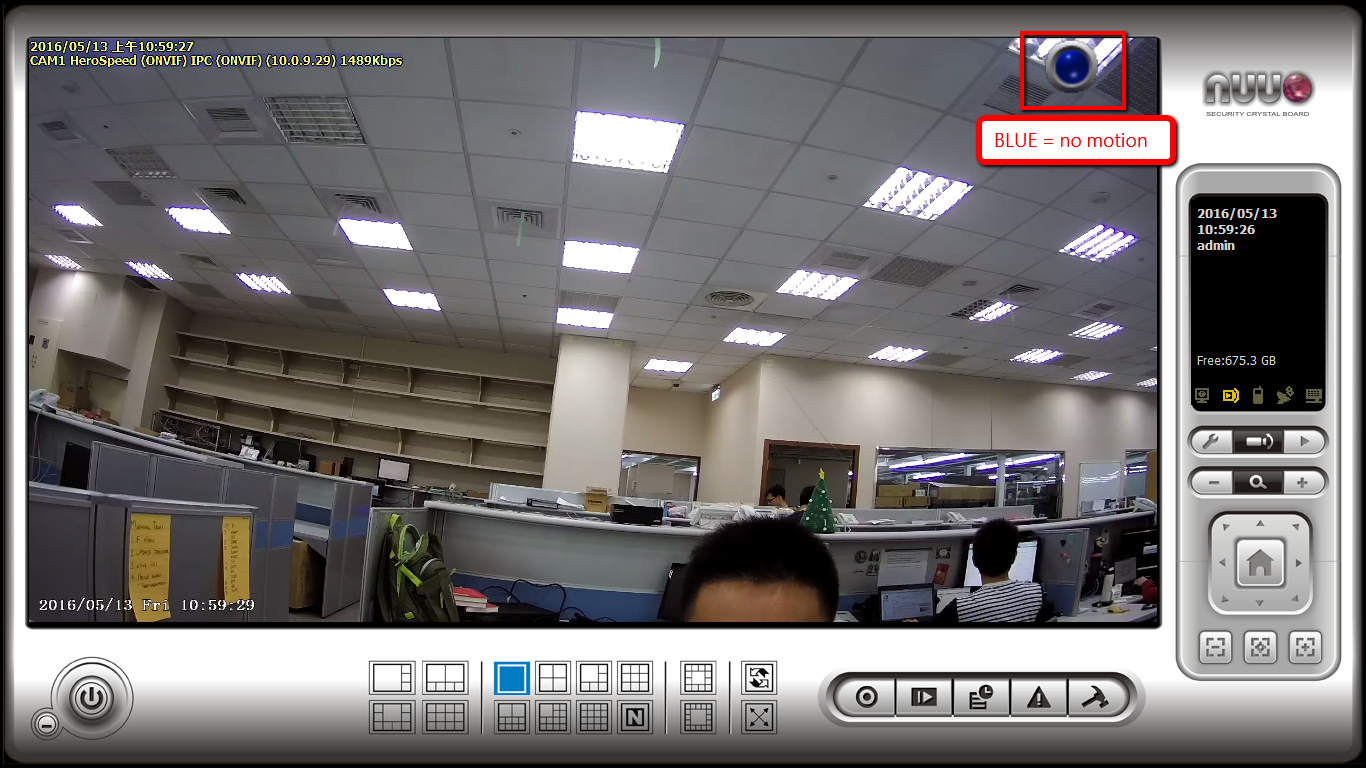1366x768 pixels.
Task: Click the blue no-motion indicator light
Action: (1071, 67)
